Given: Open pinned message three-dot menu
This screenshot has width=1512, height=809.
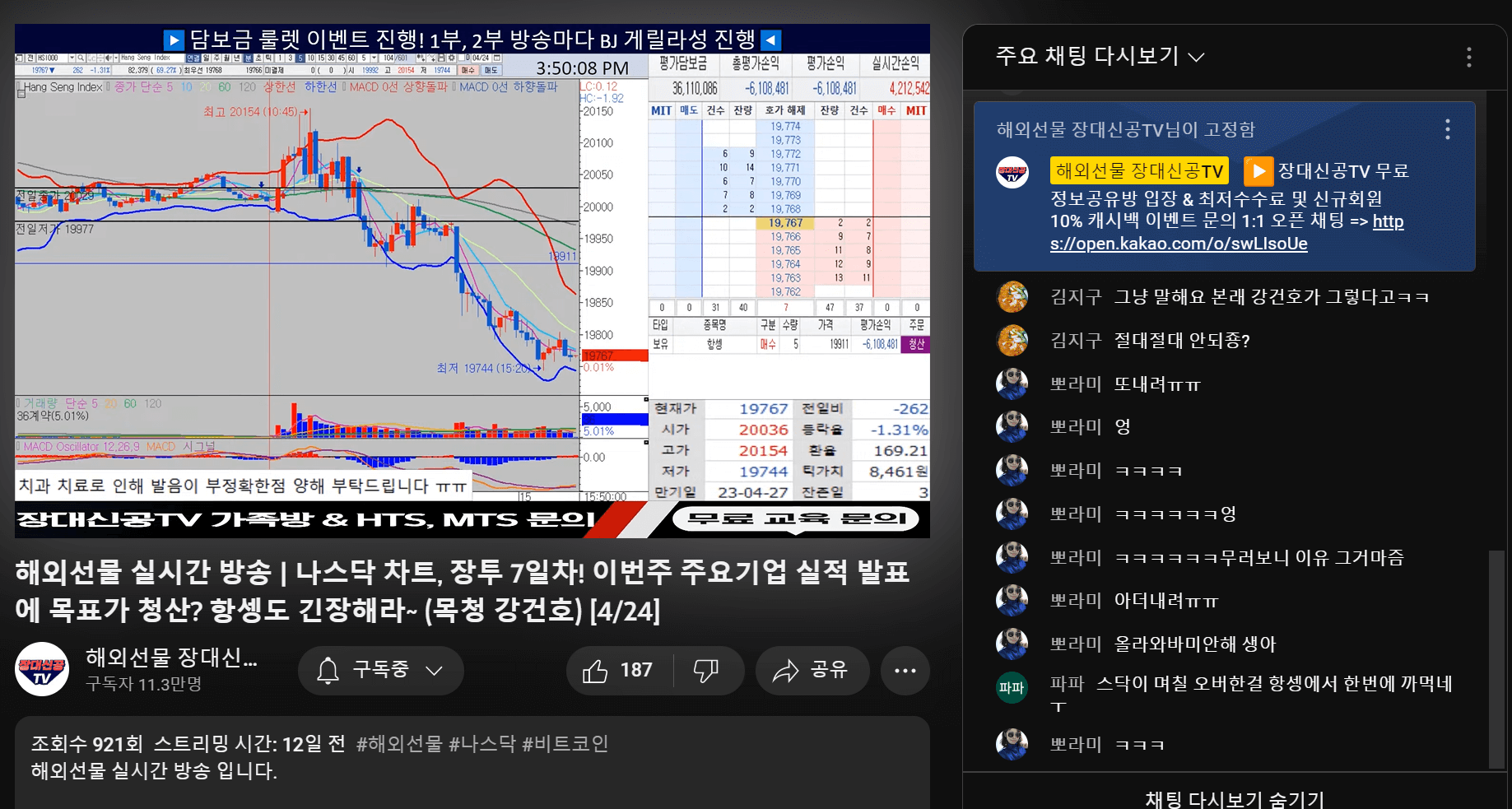Looking at the screenshot, I should (x=1448, y=129).
